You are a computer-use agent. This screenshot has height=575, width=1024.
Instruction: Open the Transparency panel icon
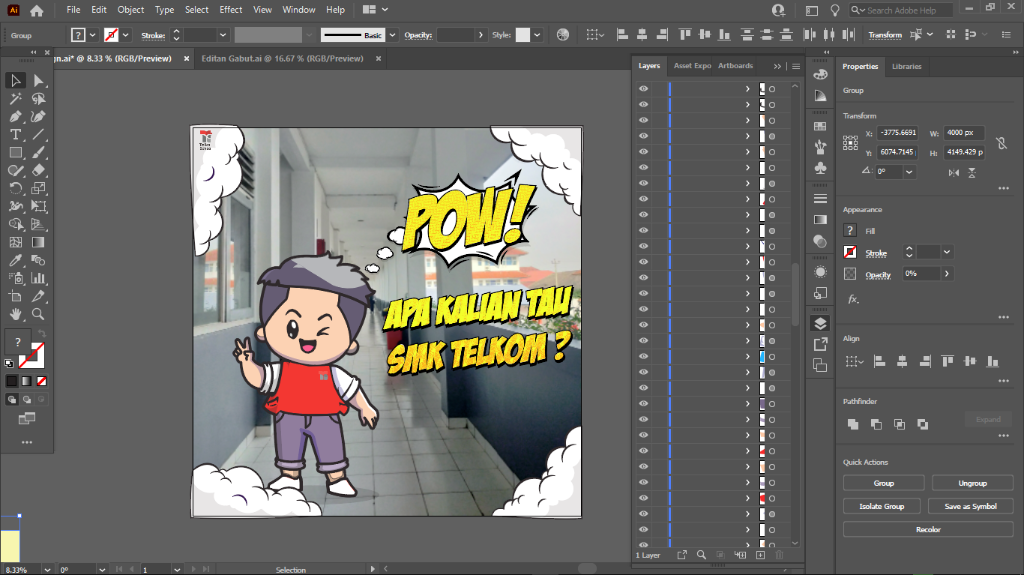[820, 242]
